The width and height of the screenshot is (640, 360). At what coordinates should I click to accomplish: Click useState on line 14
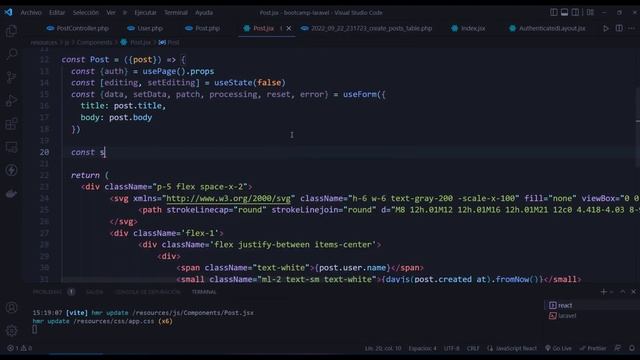[233, 82]
